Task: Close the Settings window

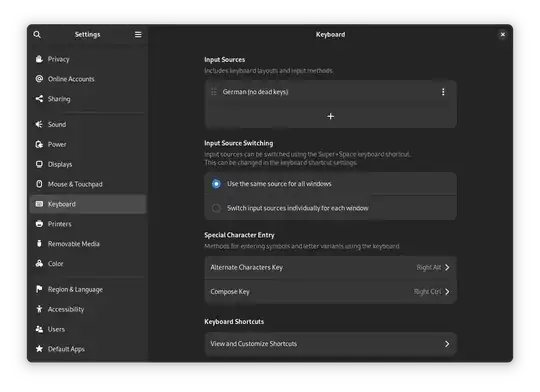Action: pyautogui.click(x=502, y=34)
